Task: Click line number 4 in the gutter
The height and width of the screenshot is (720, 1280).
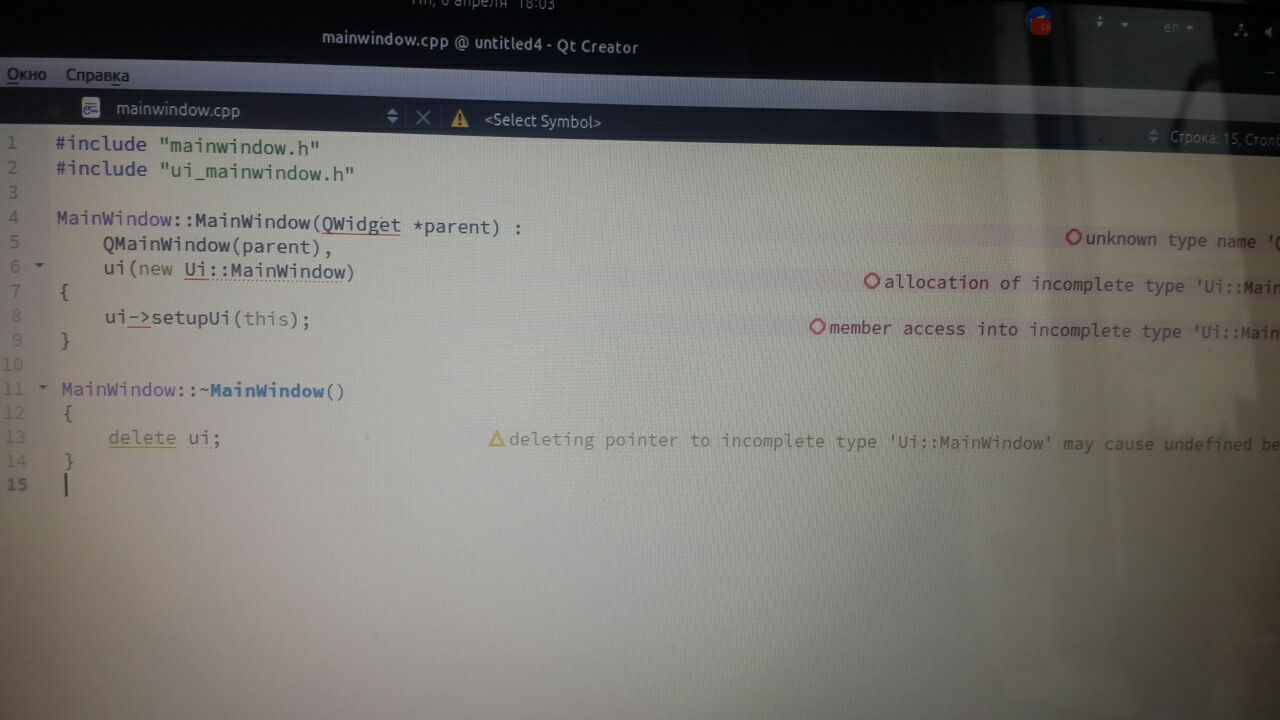Action: 13,217
